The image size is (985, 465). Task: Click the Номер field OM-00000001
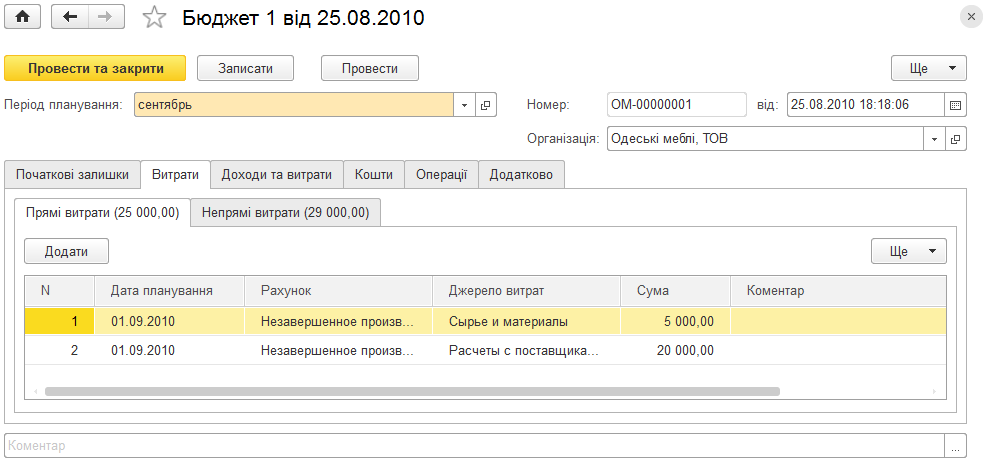pyautogui.click(x=677, y=105)
